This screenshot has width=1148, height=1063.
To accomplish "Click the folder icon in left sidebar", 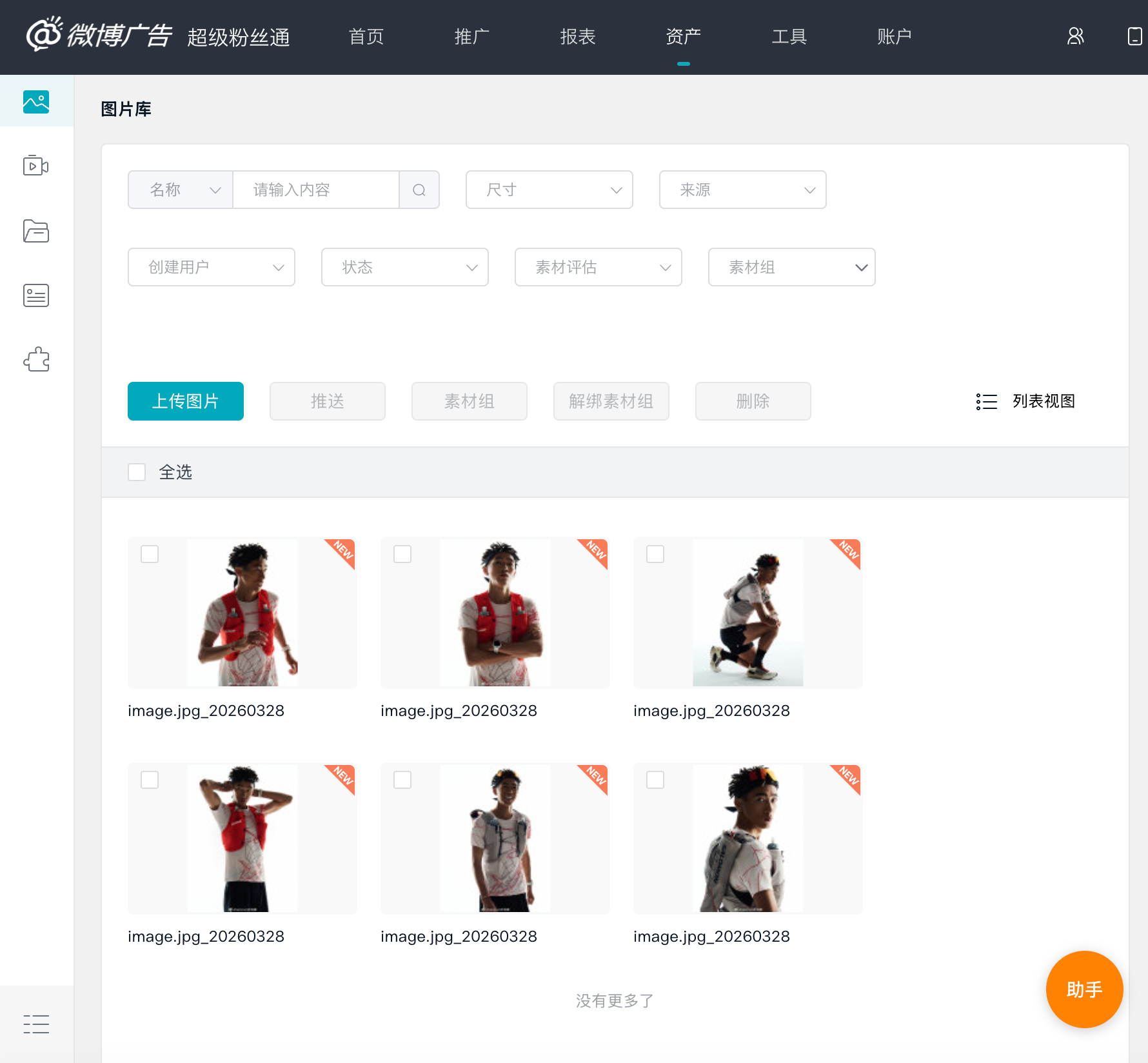I will click(35, 231).
